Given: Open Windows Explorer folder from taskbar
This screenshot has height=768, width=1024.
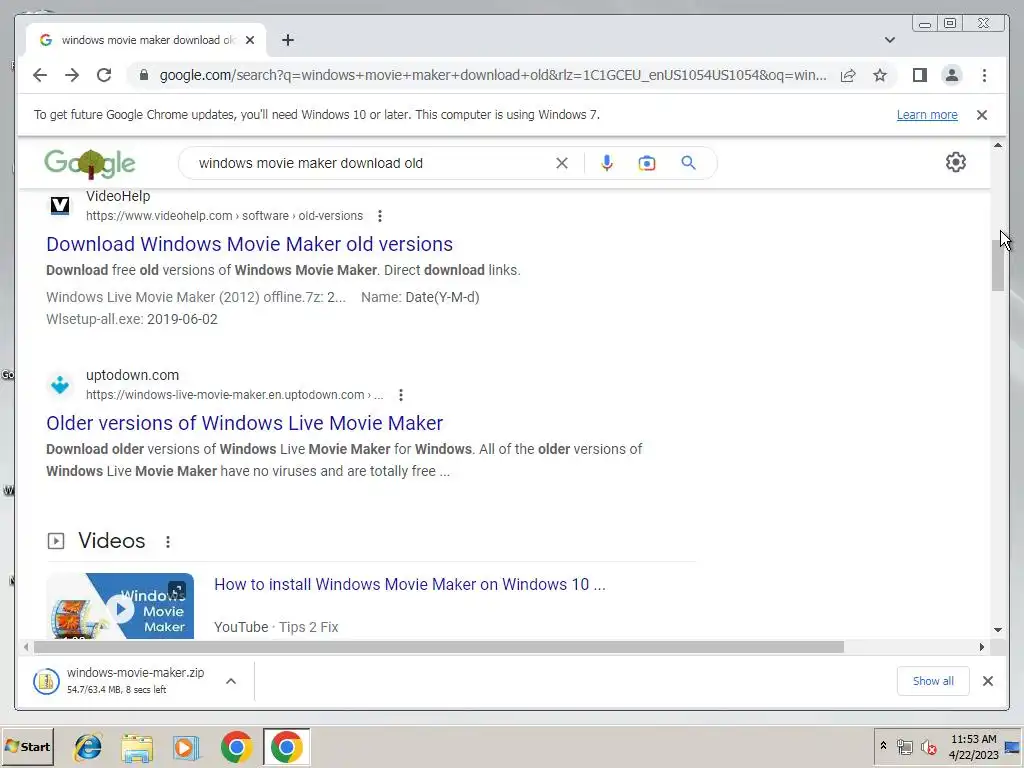Looking at the screenshot, I should tap(136, 747).
